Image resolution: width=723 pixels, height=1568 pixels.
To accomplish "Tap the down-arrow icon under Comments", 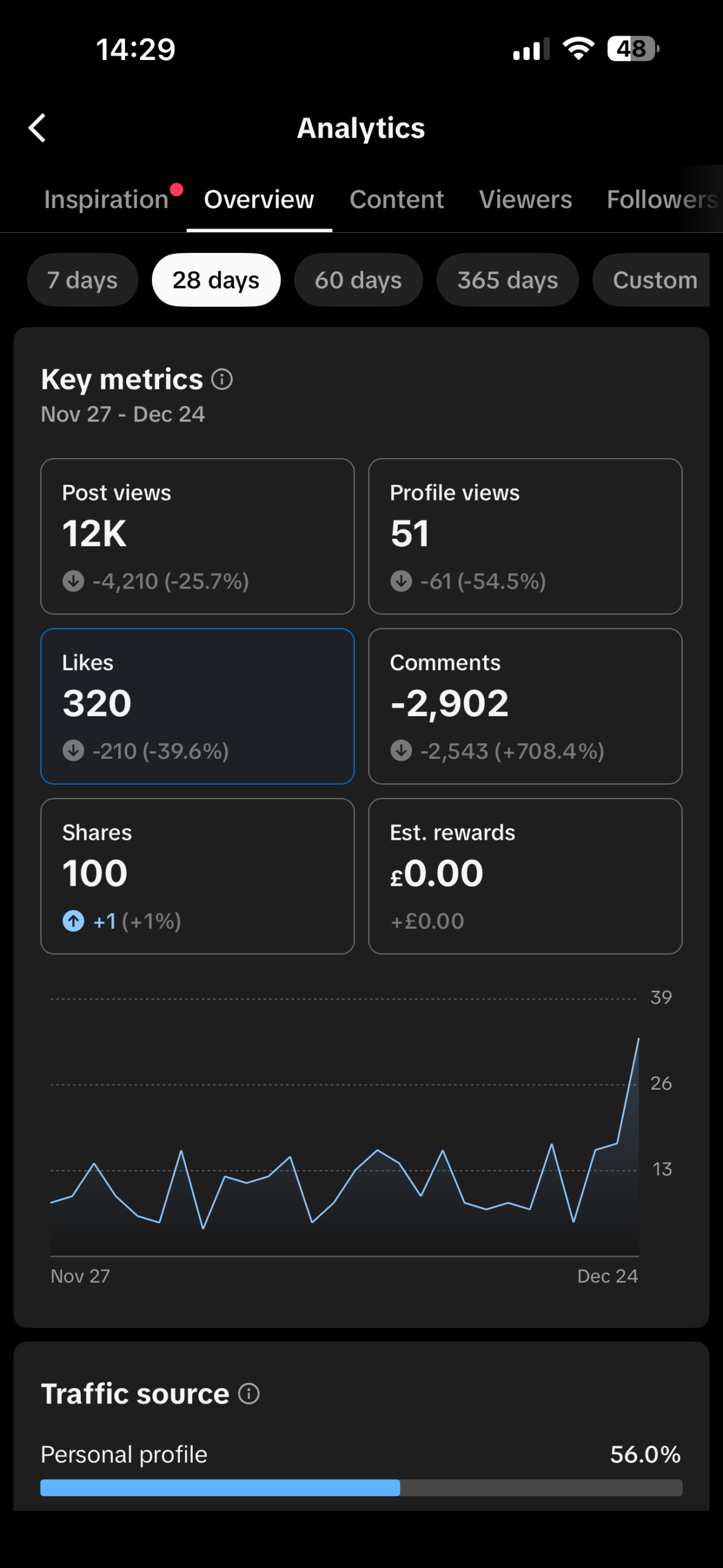I will (x=401, y=750).
